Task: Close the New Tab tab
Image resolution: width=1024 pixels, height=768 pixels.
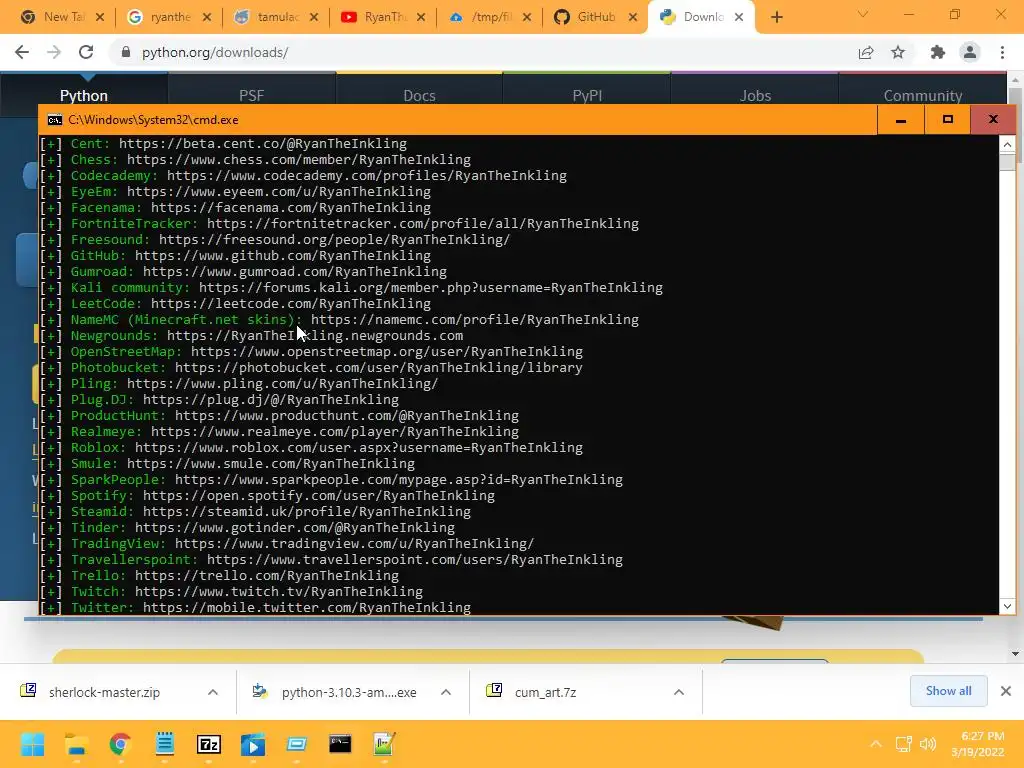Action: (x=100, y=17)
